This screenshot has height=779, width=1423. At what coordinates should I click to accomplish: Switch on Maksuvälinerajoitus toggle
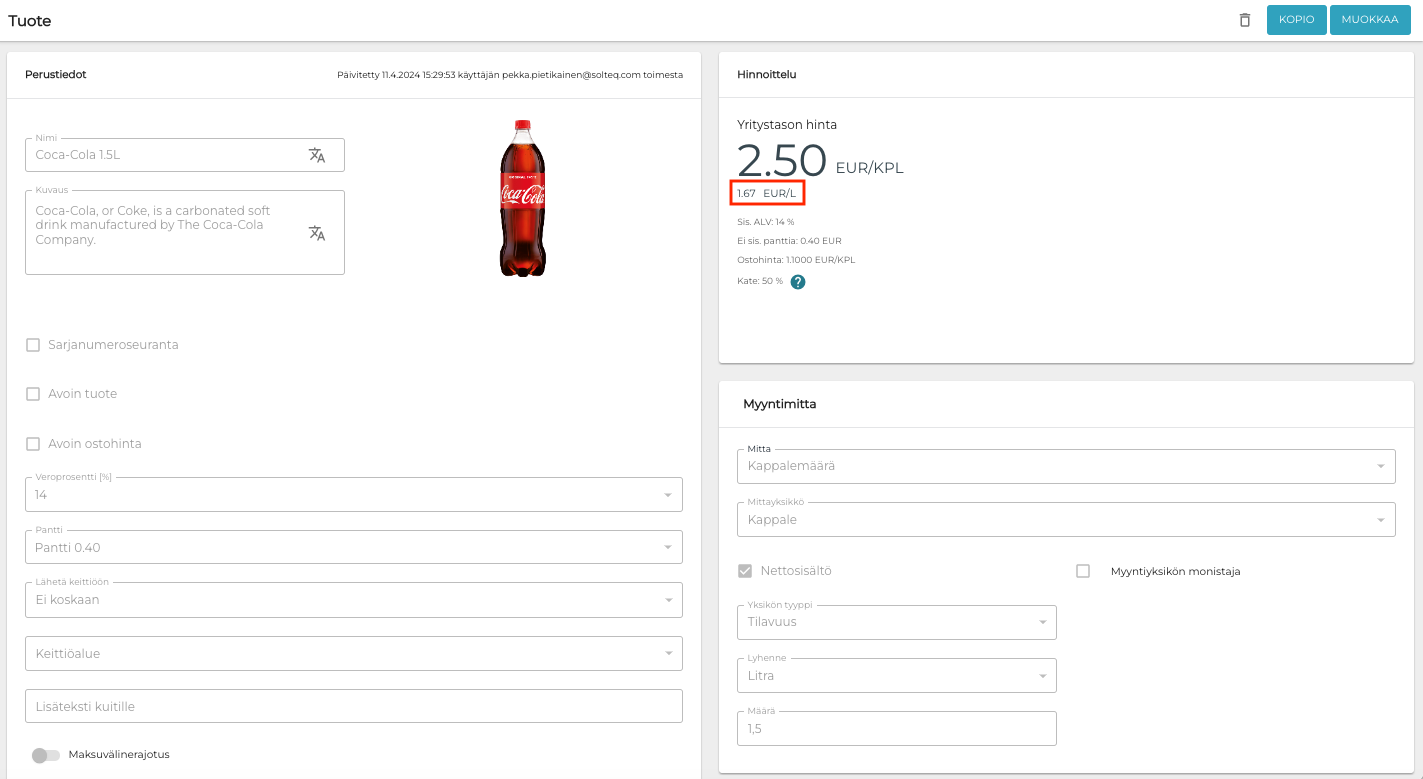coord(45,755)
